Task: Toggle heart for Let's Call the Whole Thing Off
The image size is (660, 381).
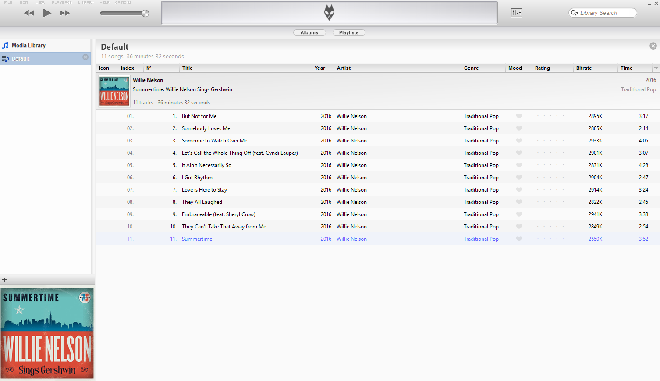Action: (519, 153)
